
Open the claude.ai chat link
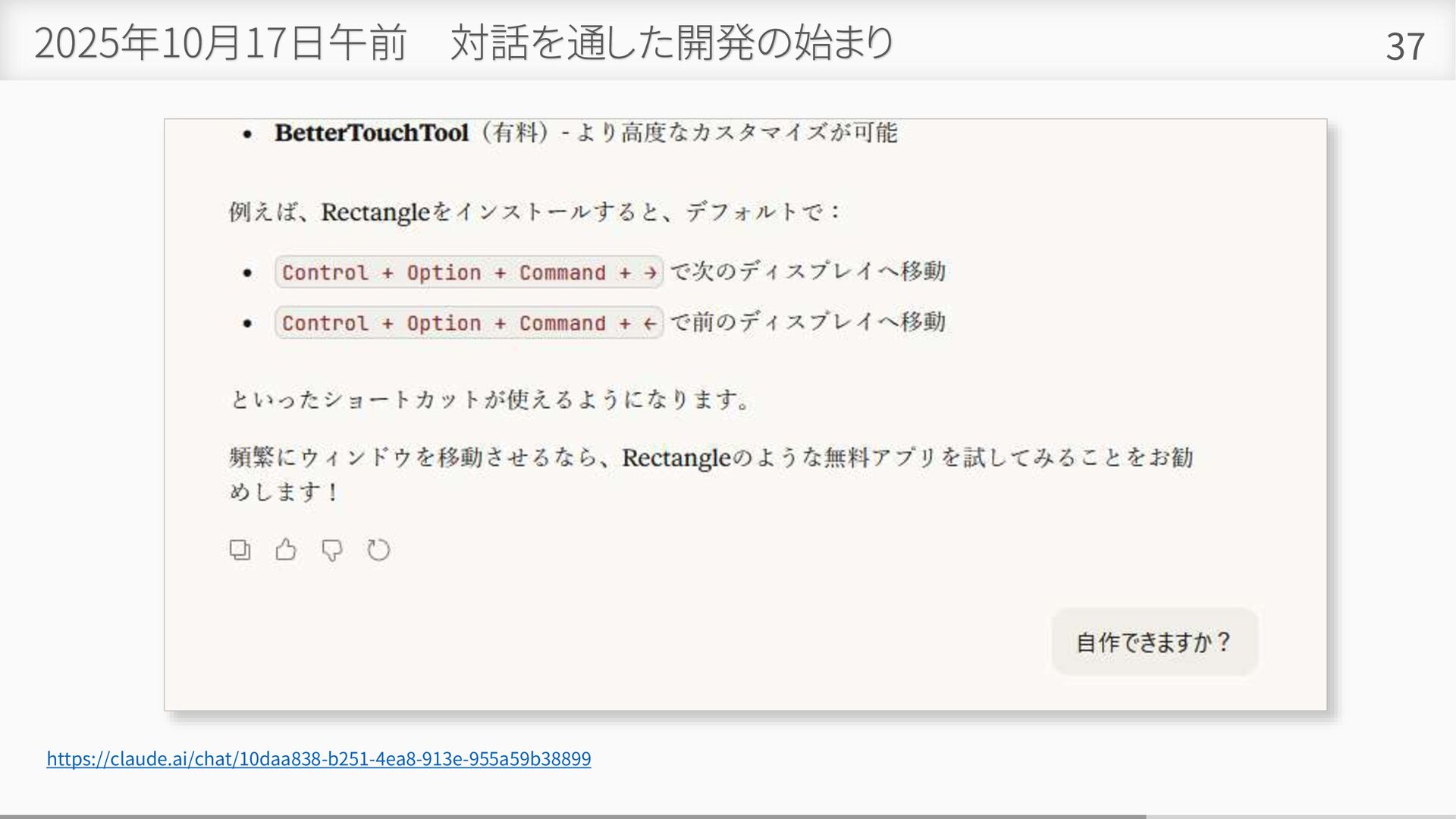tap(318, 758)
